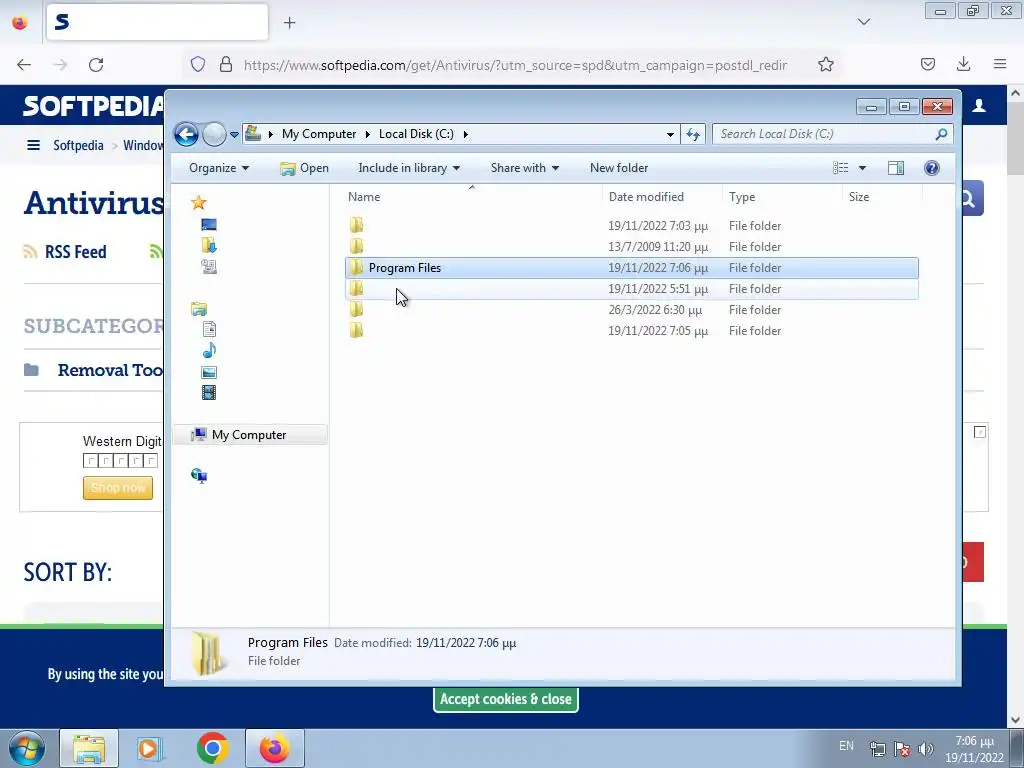The image size is (1024, 768).
Task: Open the Network icon in navigation pane
Action: tap(199, 476)
